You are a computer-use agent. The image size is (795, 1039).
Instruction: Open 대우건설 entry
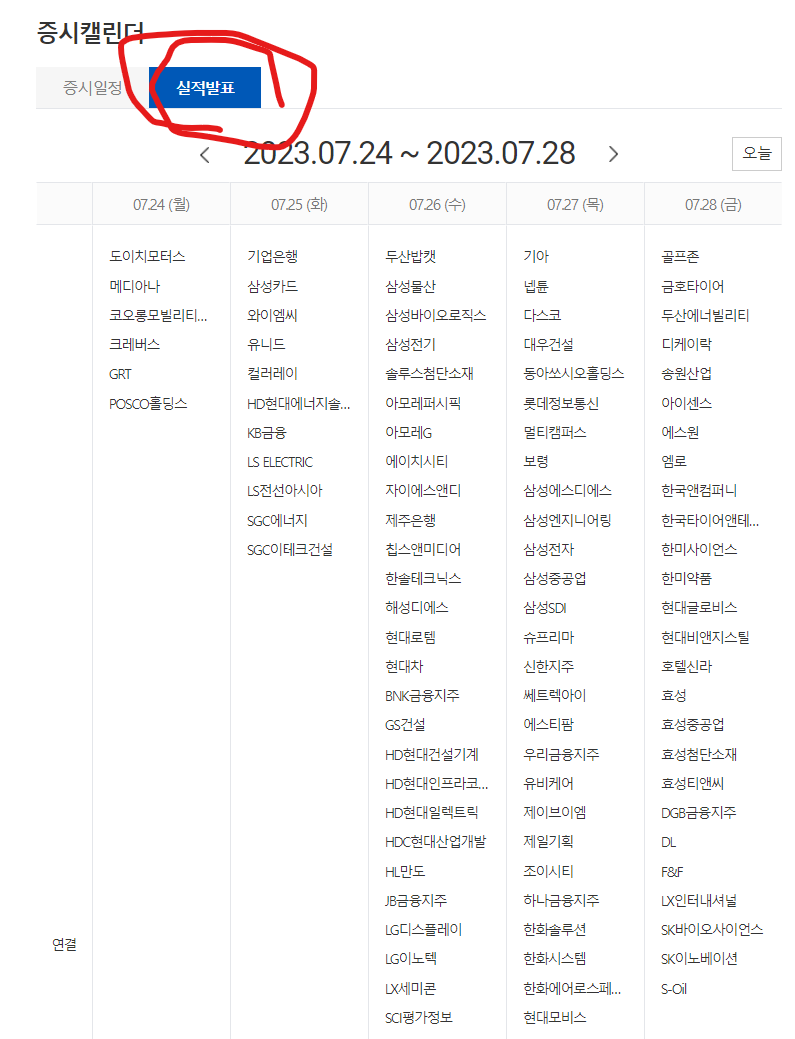click(x=549, y=345)
